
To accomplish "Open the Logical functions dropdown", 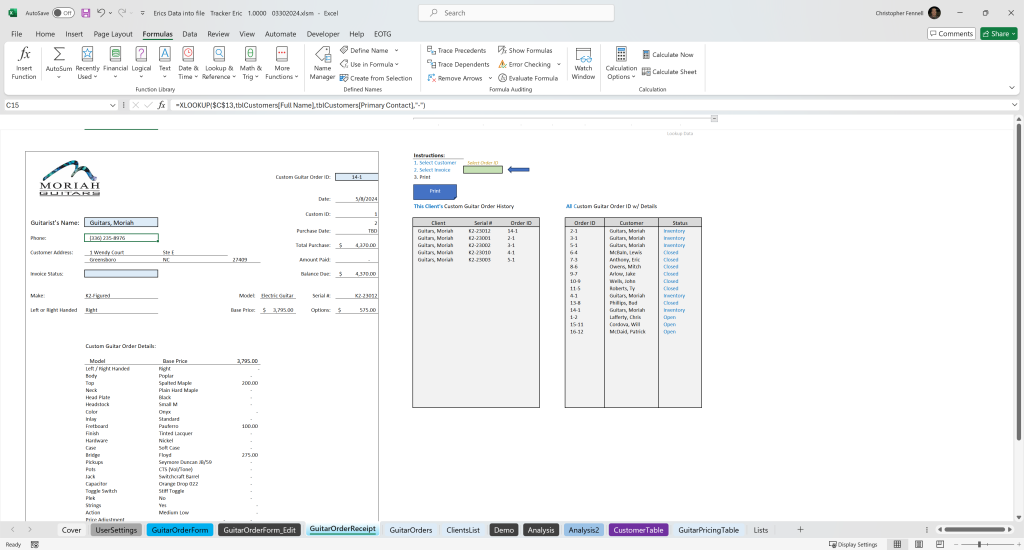I will [141, 63].
